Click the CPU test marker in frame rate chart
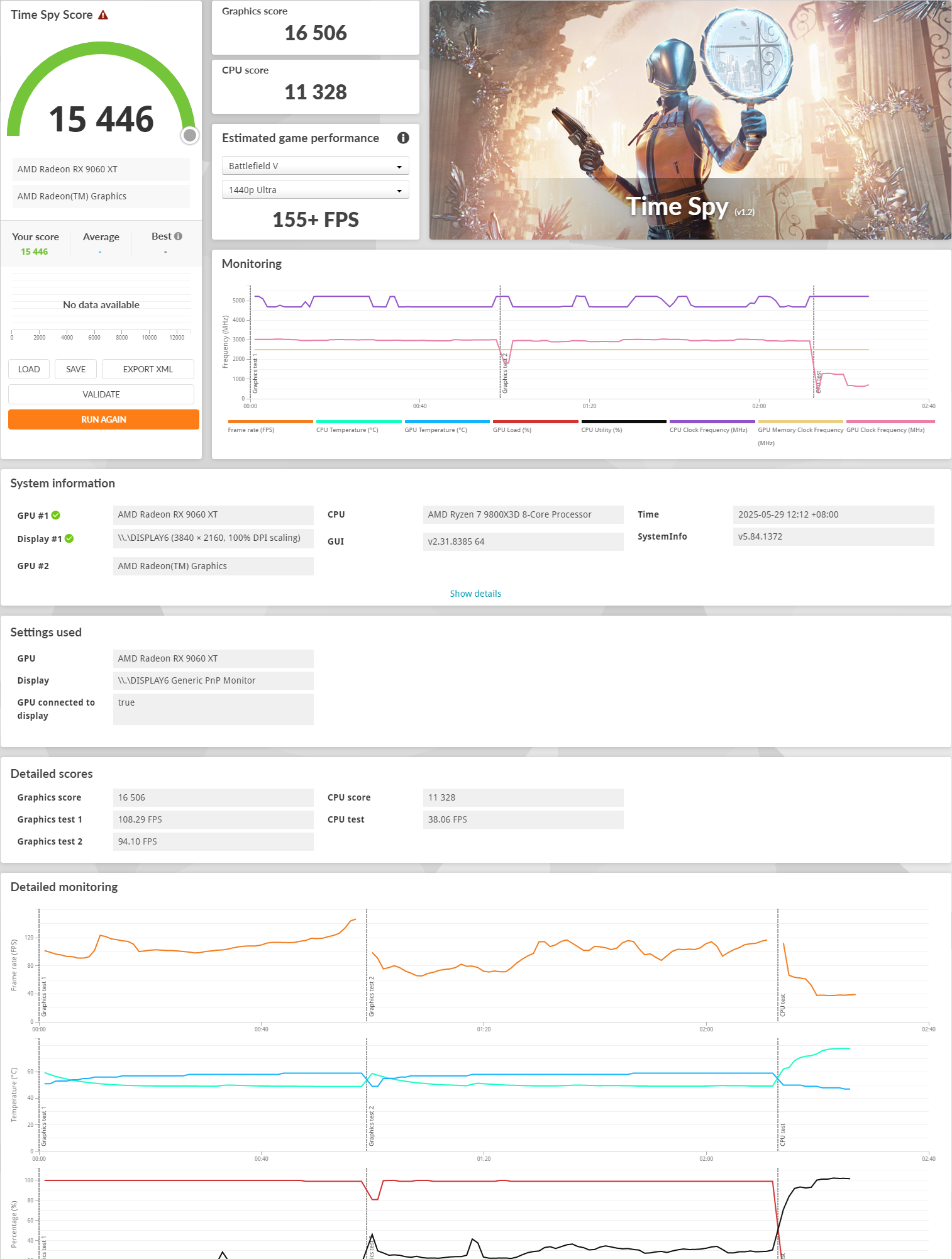Viewport: 952px width, 1259px height. click(783, 1005)
